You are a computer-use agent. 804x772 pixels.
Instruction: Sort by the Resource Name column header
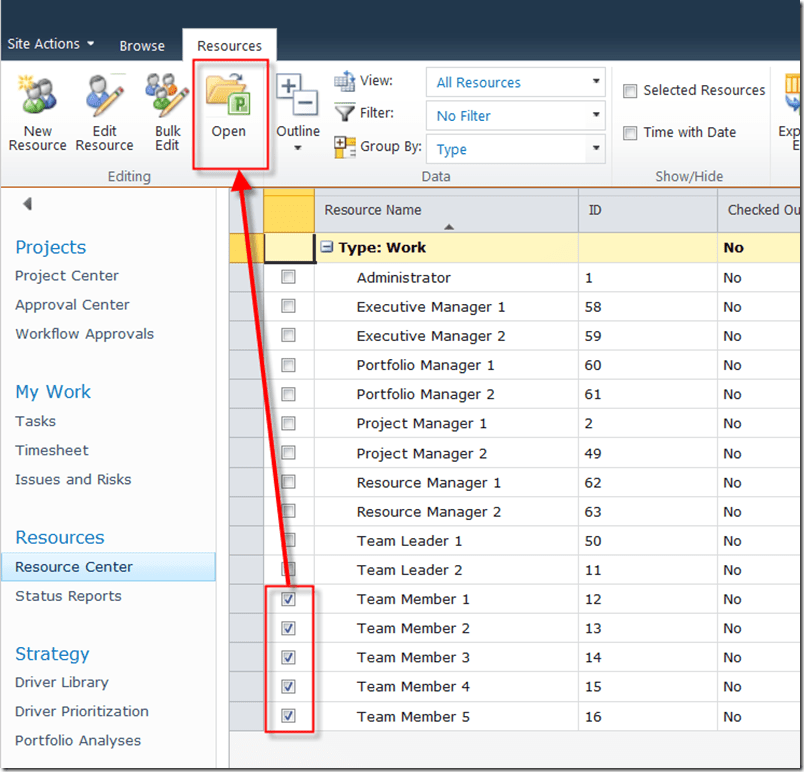pyautogui.click(x=373, y=210)
